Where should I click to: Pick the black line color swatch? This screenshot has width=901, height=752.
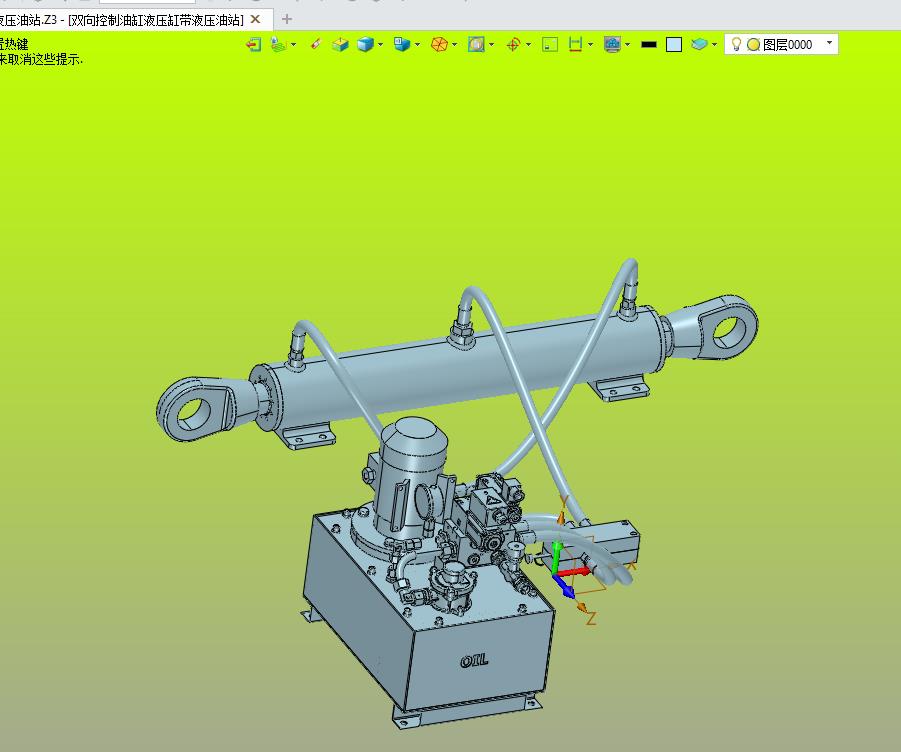649,45
